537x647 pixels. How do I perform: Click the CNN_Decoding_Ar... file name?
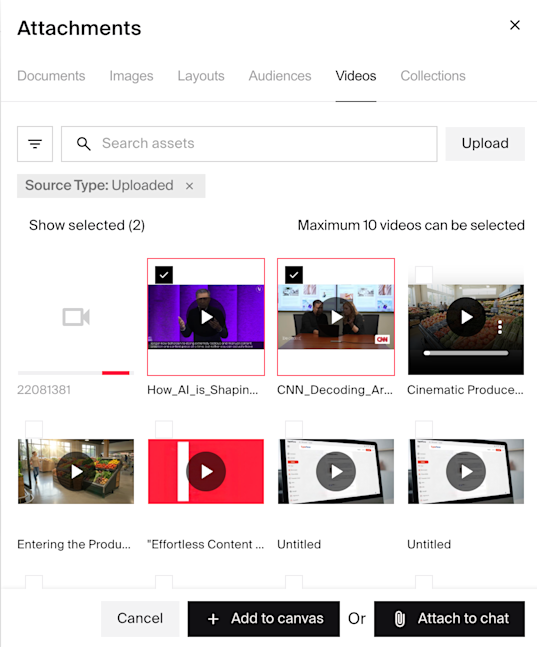pyautogui.click(x=335, y=390)
